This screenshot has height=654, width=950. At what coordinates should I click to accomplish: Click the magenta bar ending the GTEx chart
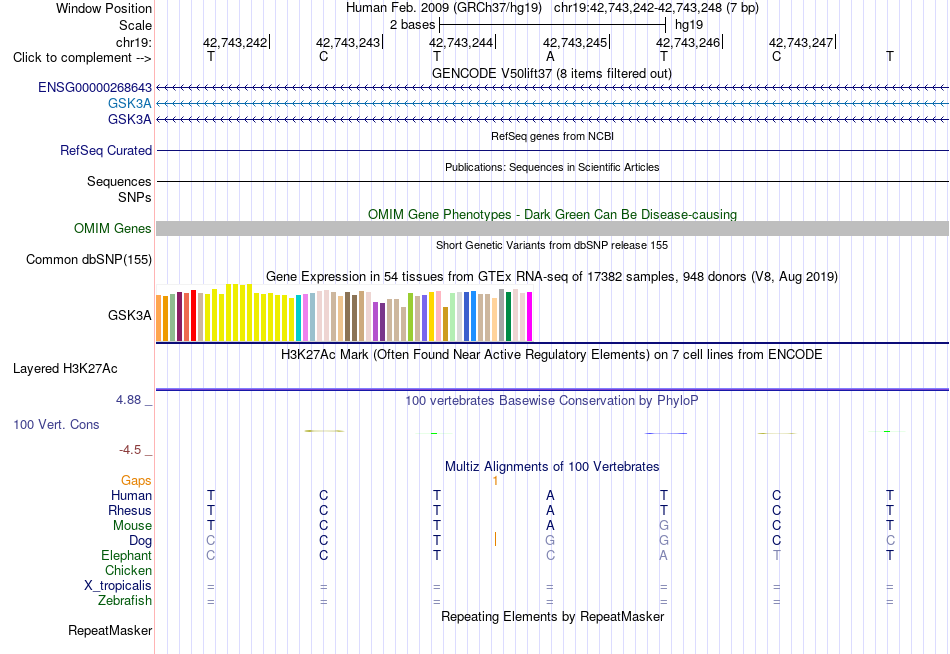(x=530, y=316)
